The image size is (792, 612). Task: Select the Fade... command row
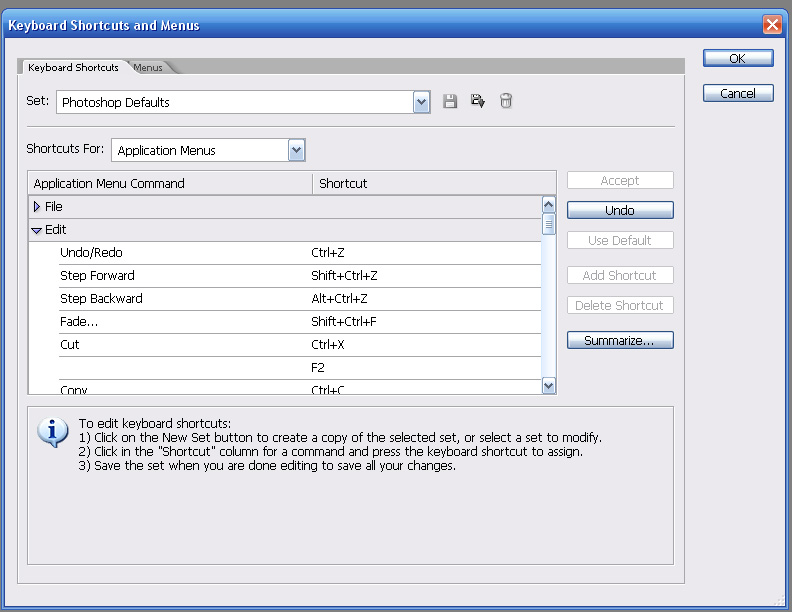point(300,322)
